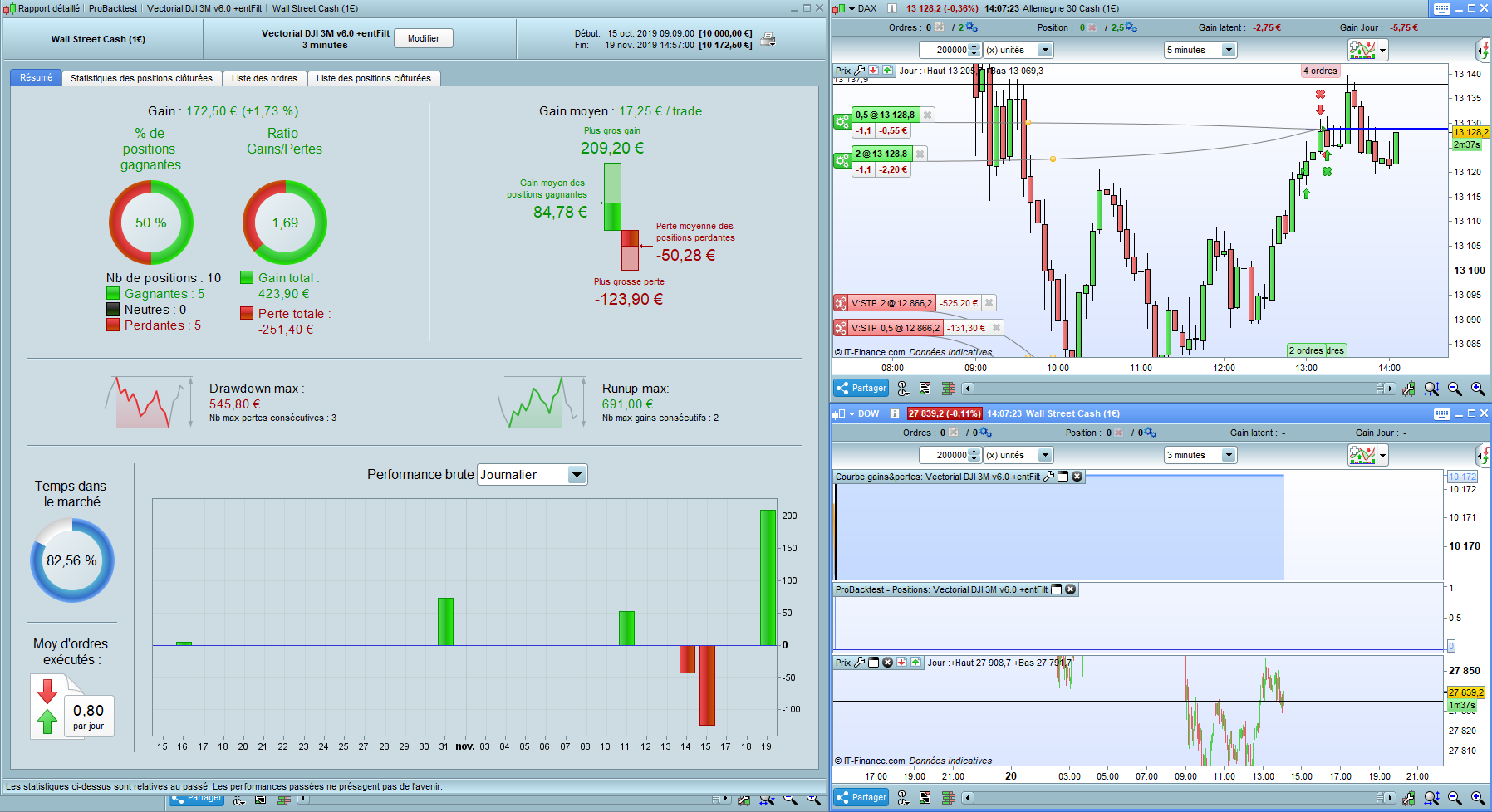This screenshot has width=1492, height=812.
Task: Open the DOW window keyboard shortcut icon
Action: pos(1442,413)
